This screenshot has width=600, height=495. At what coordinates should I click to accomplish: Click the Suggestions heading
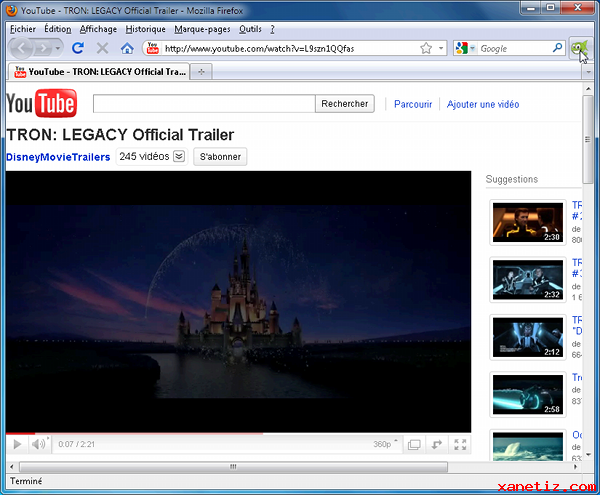[512, 179]
